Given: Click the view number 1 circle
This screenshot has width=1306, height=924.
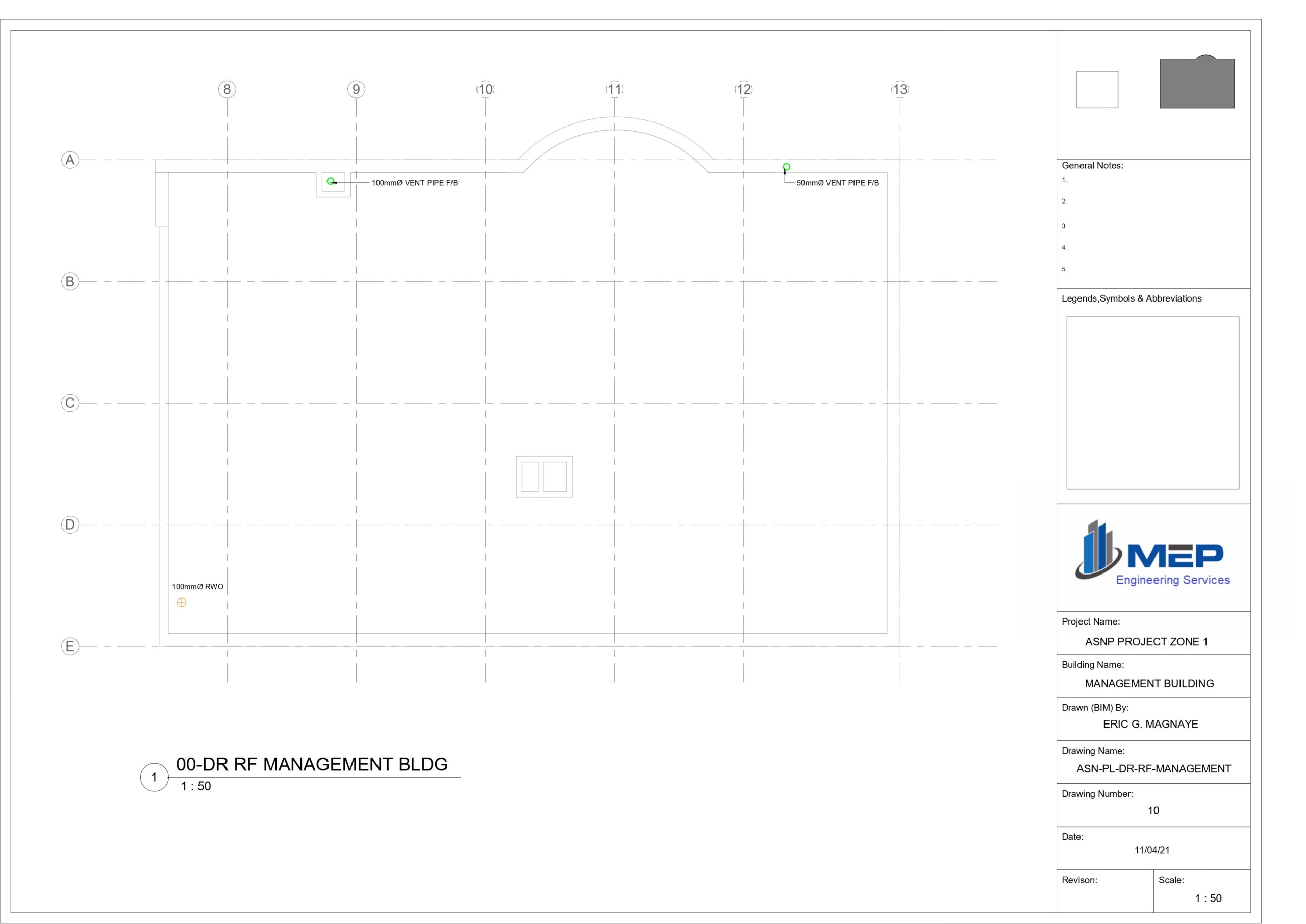Looking at the screenshot, I should [154, 777].
